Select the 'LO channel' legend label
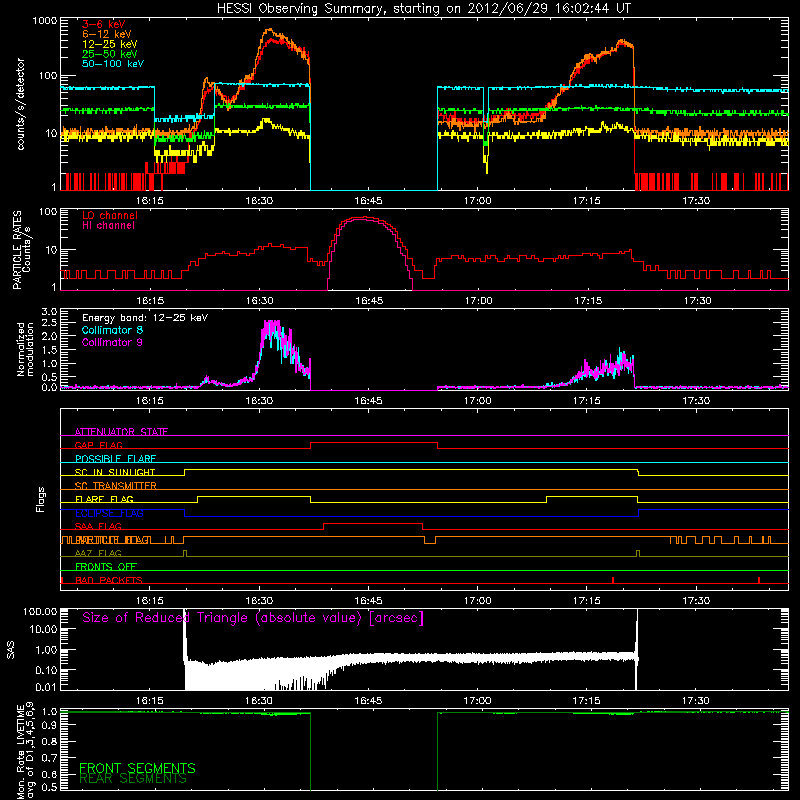Image resolution: width=800 pixels, height=800 pixels. tap(110, 215)
